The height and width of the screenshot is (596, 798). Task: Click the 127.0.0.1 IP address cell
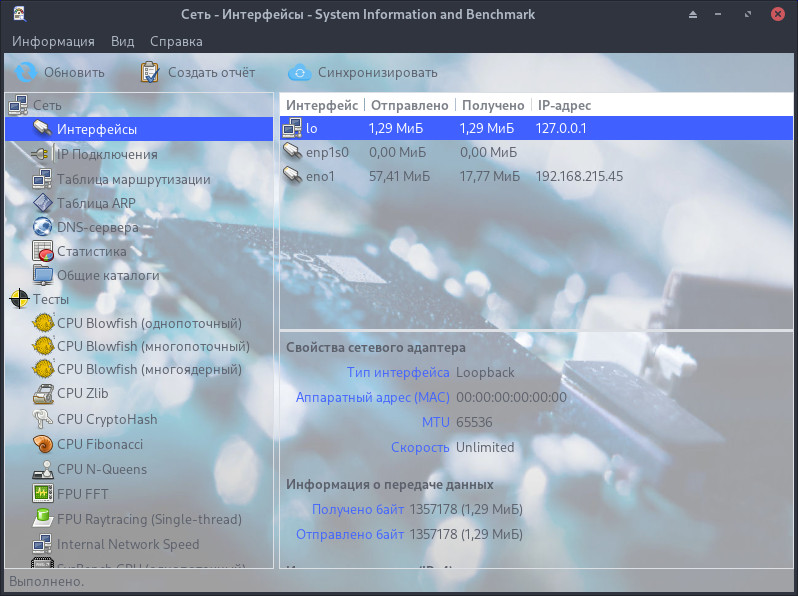pos(561,128)
